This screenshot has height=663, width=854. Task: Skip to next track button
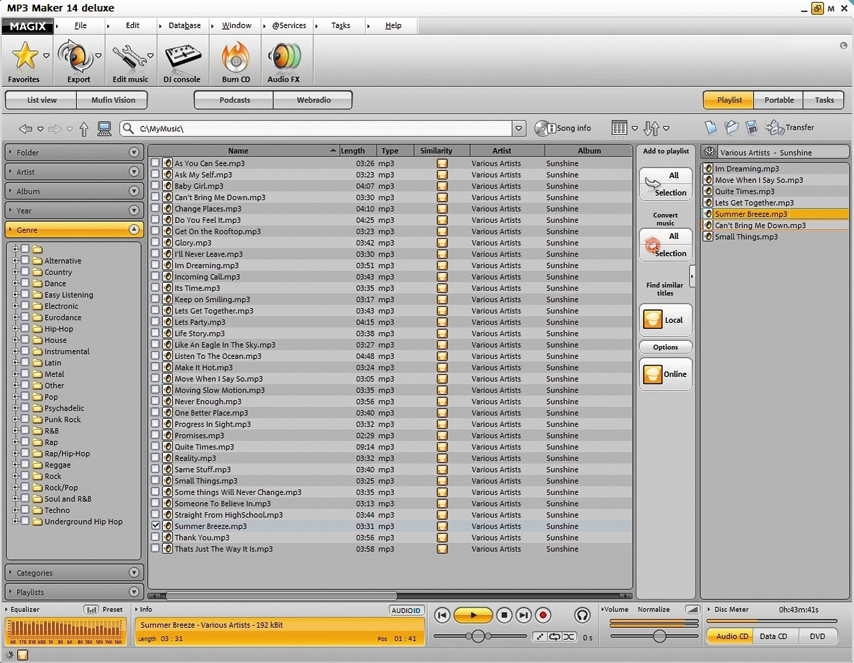[523, 615]
